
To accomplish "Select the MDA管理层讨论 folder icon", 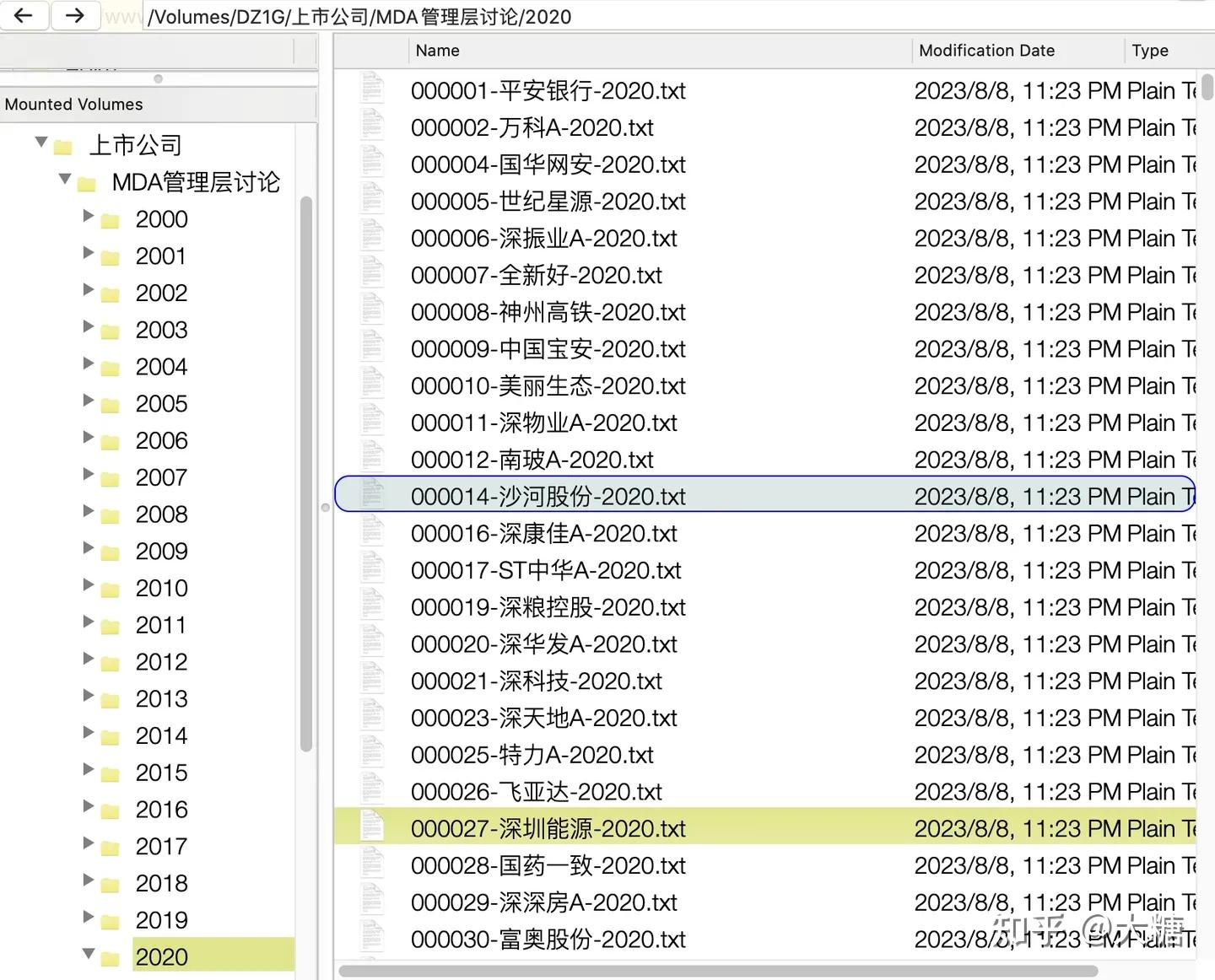I will [86, 184].
